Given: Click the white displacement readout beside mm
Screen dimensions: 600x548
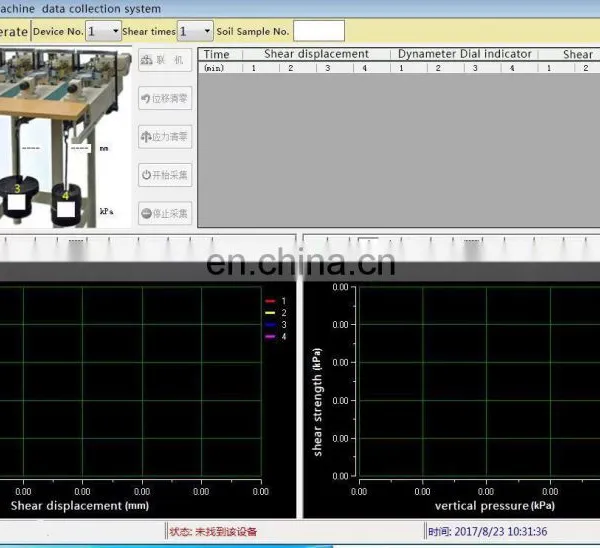Looking at the screenshot, I should pyautogui.click(x=80, y=148).
